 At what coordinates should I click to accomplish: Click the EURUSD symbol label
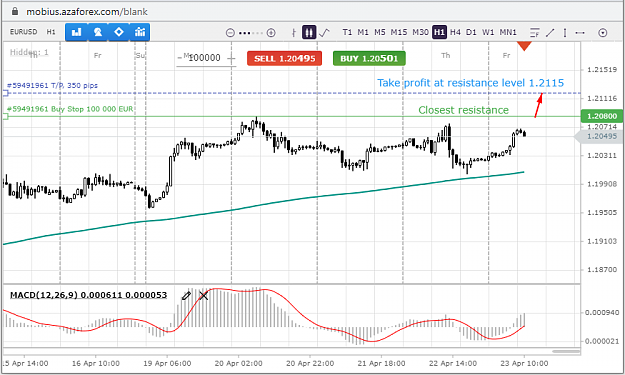[24, 32]
